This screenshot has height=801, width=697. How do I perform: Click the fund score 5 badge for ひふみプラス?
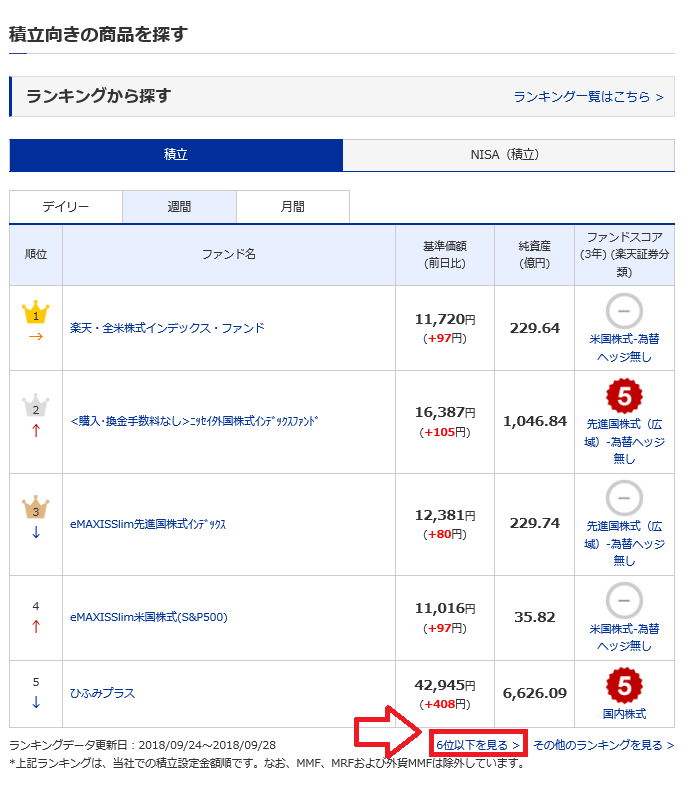point(624,686)
